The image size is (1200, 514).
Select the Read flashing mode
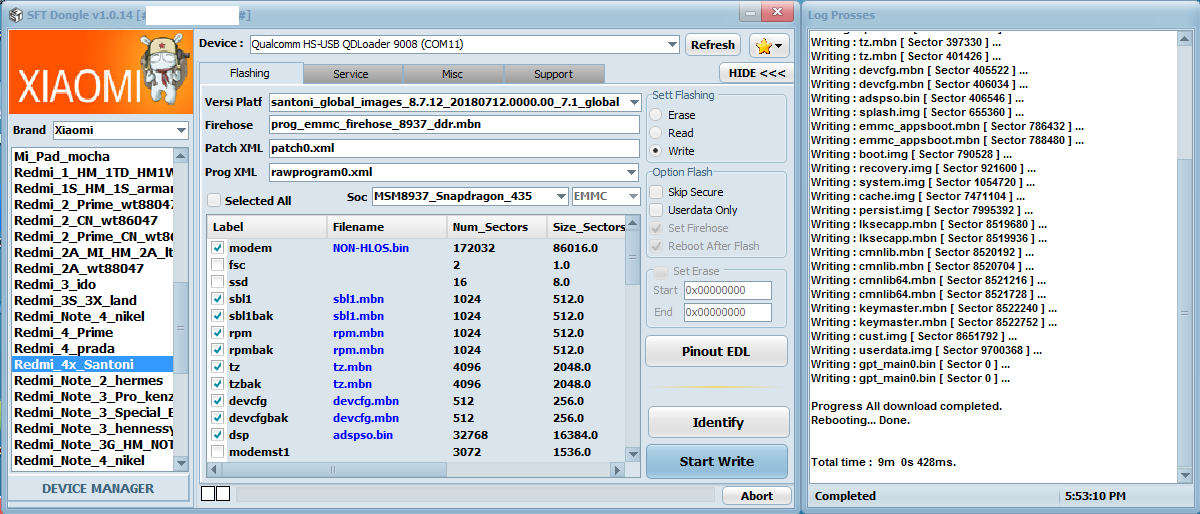pos(657,133)
